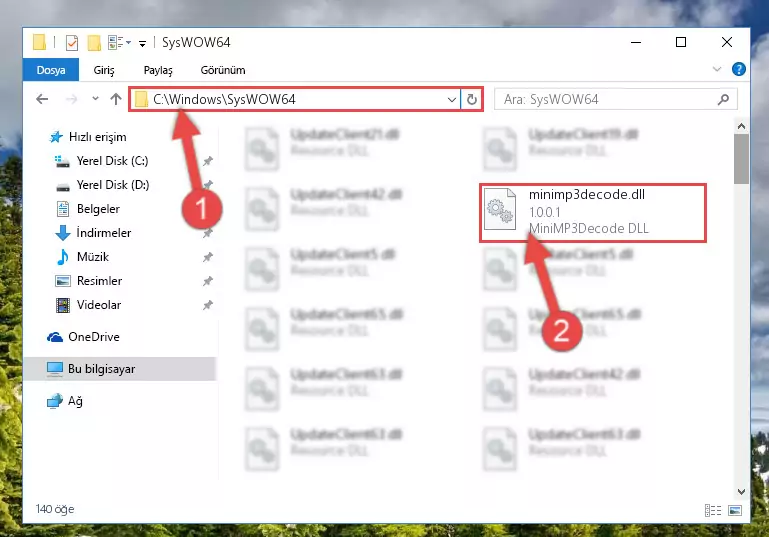
Task: Click the pin icon next to Videolar
Action: coord(208,305)
